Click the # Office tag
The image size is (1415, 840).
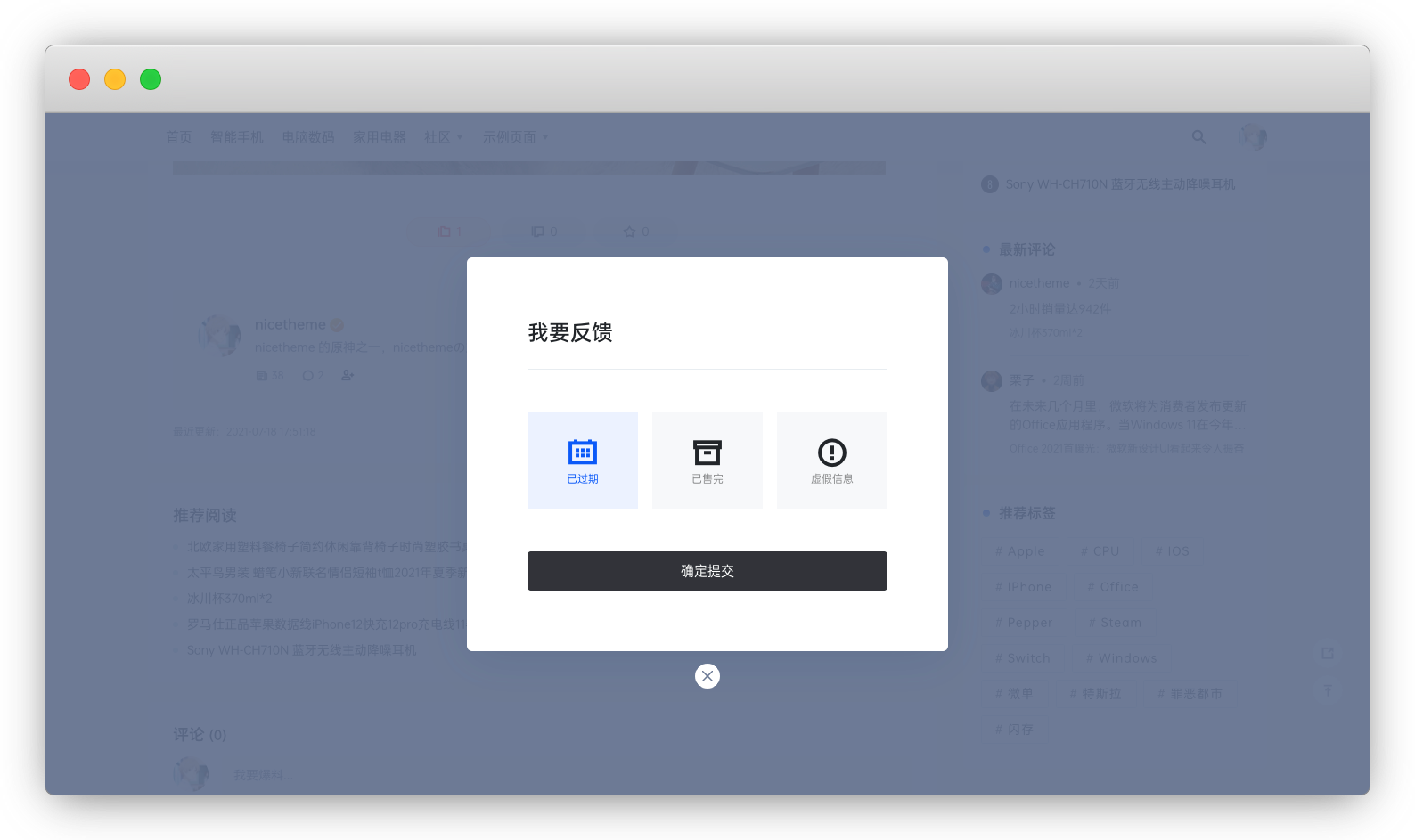(x=1114, y=587)
